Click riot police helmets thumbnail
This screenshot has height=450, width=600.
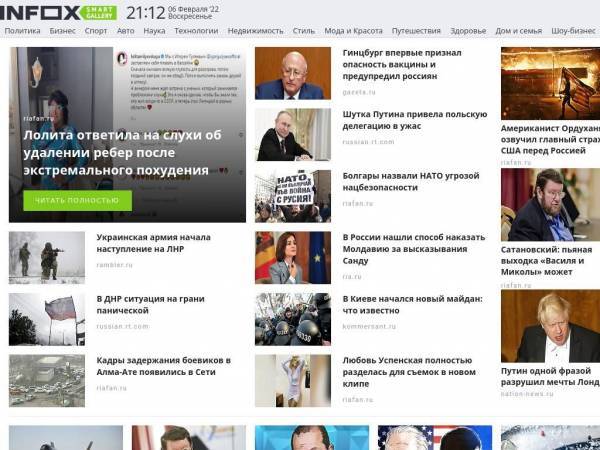point(293,319)
